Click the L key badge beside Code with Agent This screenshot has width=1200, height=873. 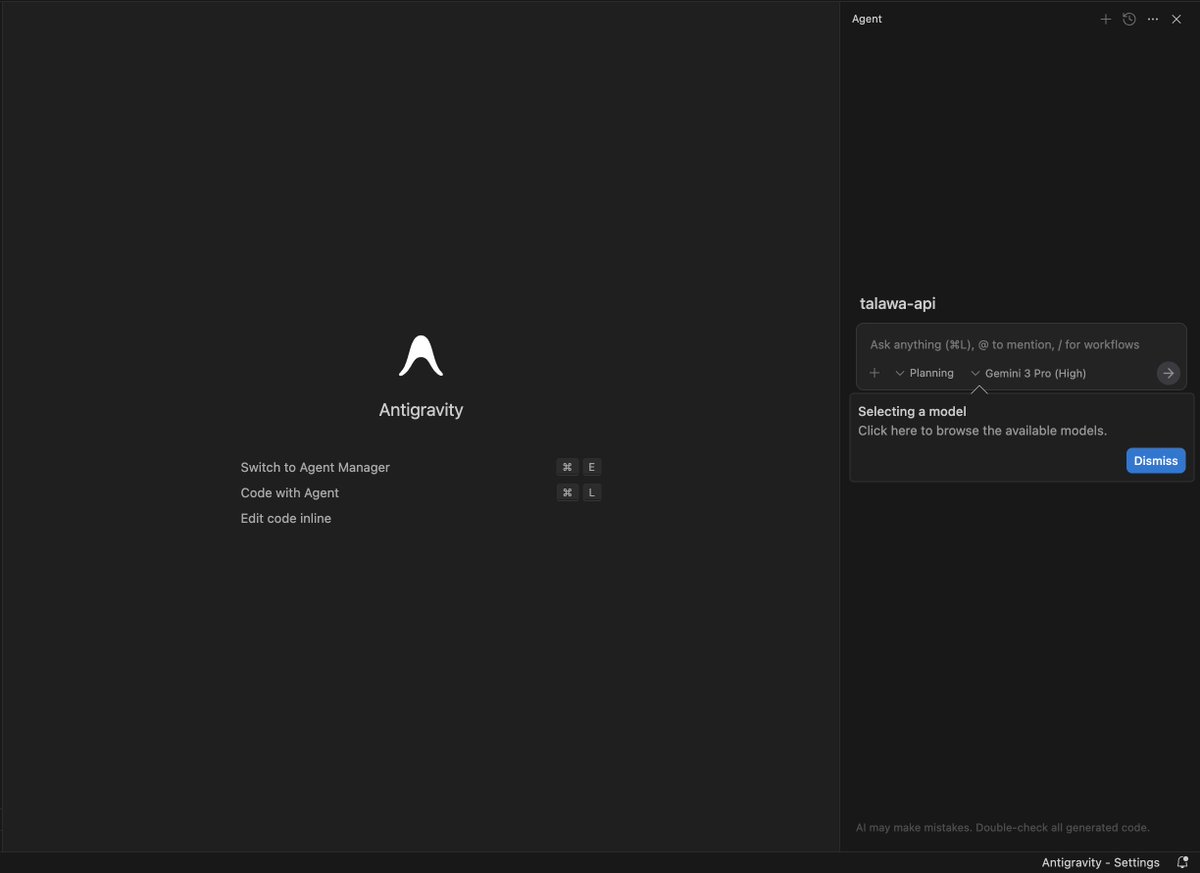point(592,493)
